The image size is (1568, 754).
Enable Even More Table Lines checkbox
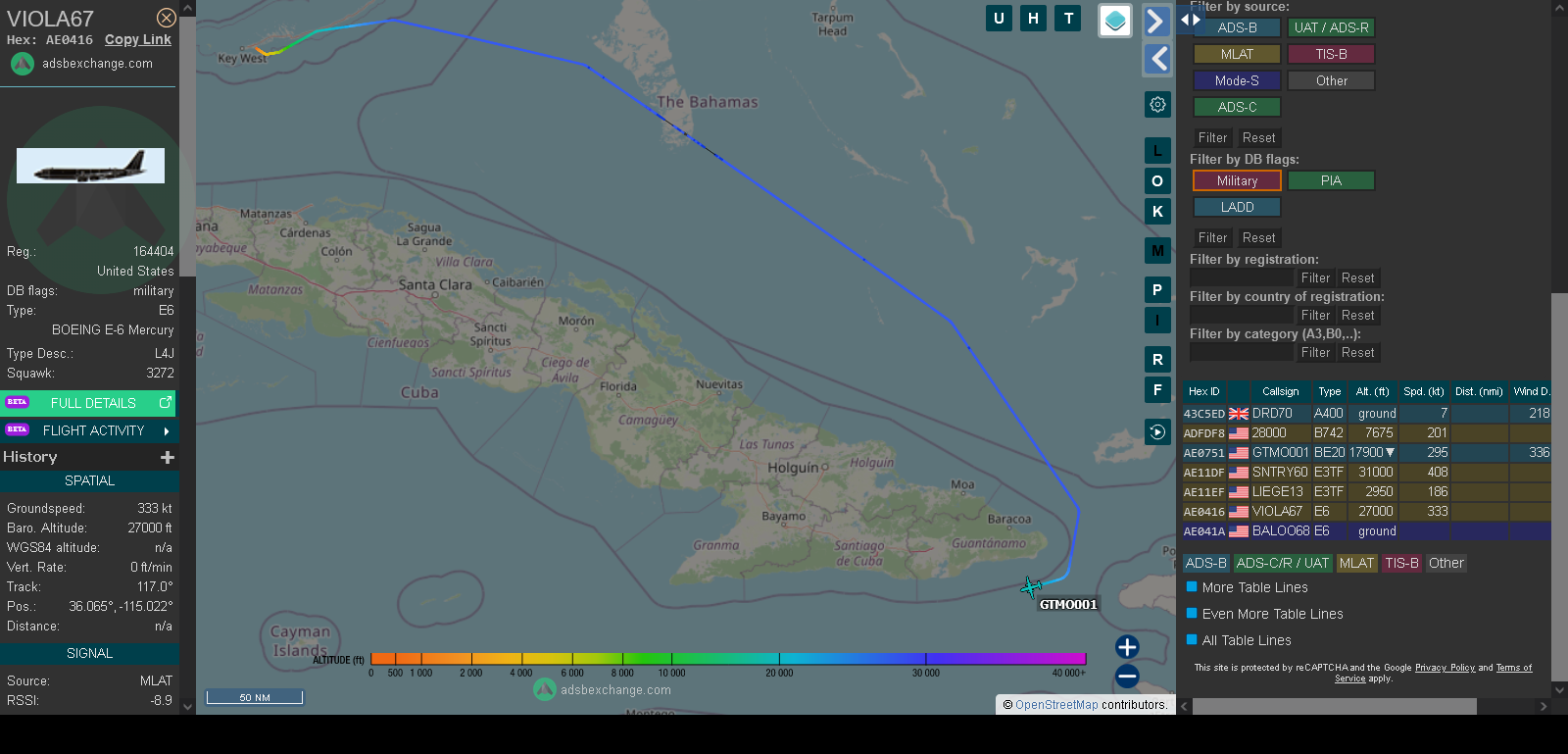(x=1192, y=614)
